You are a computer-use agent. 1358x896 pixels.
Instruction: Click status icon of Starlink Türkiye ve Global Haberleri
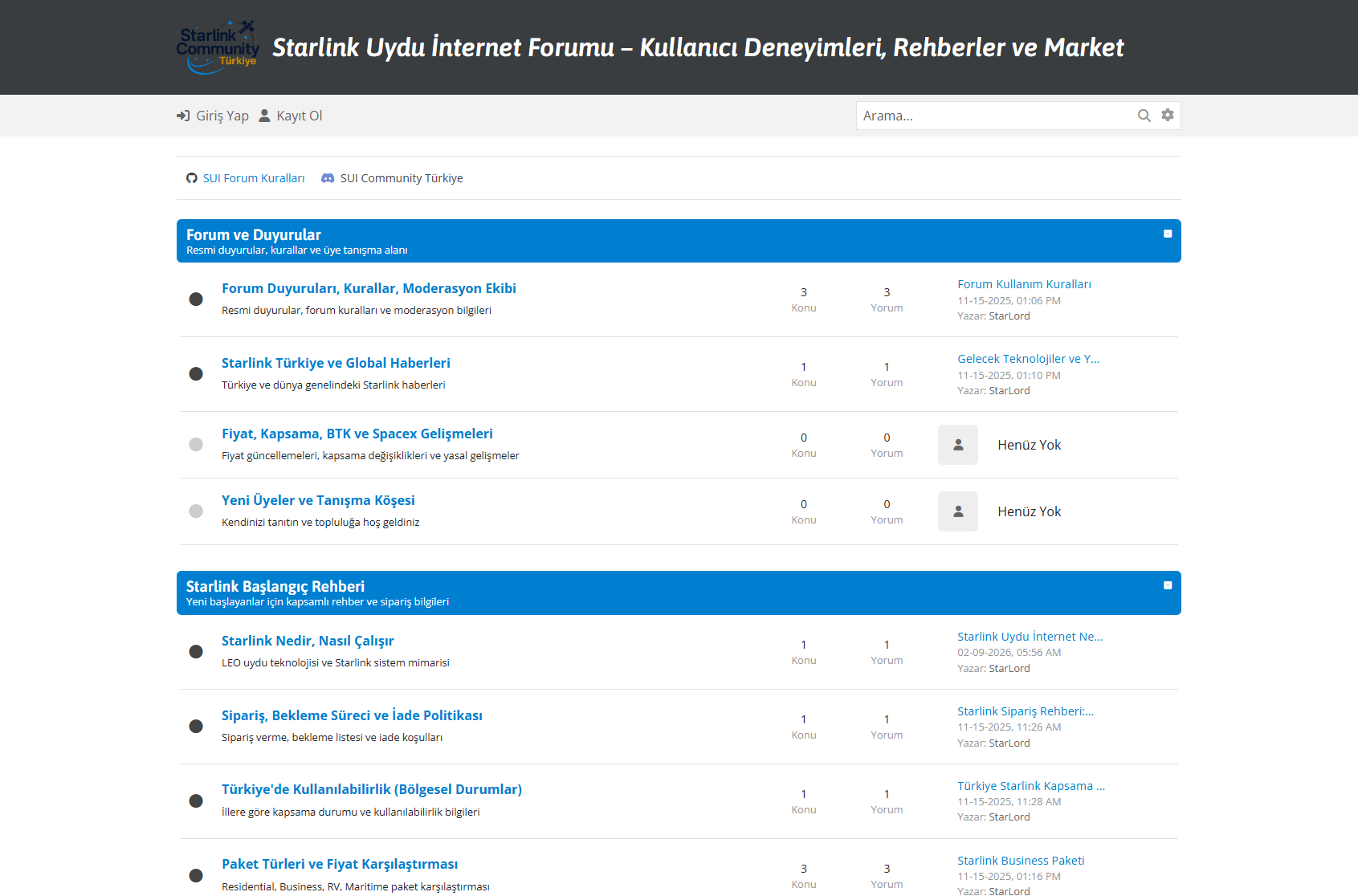pos(196,374)
